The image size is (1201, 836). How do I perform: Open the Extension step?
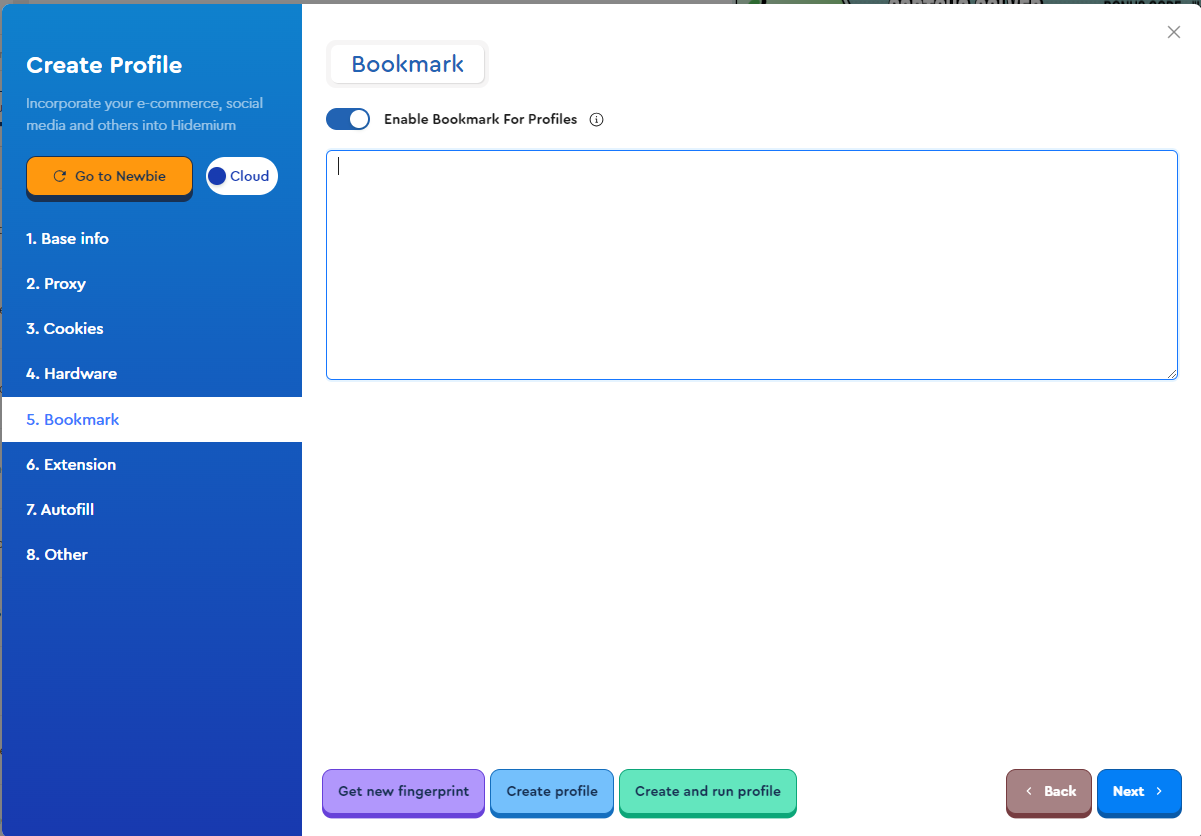[x=71, y=465]
